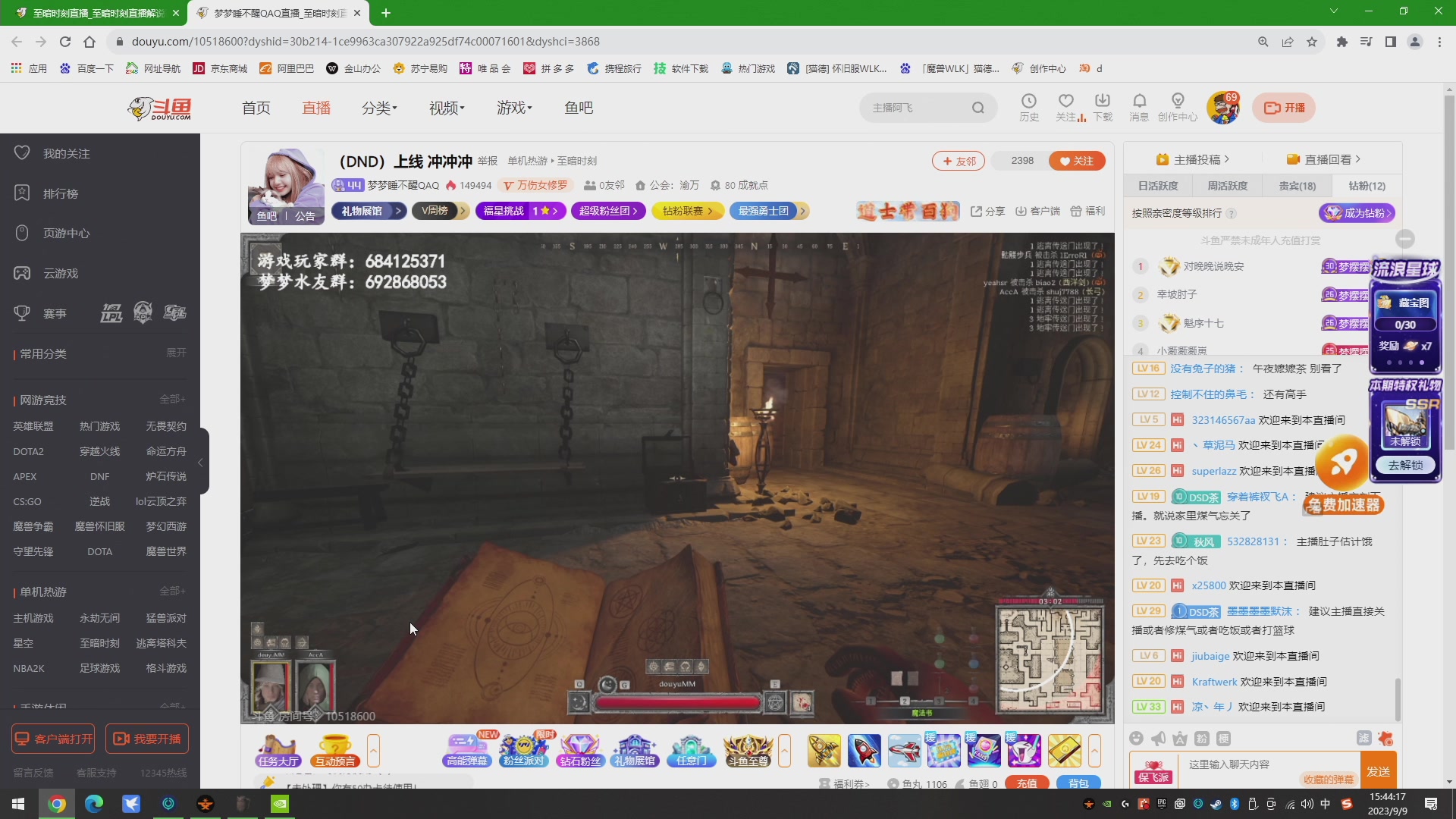Open 英雄联盟 category link
This screenshot has width=1456, height=819.
coord(33,426)
